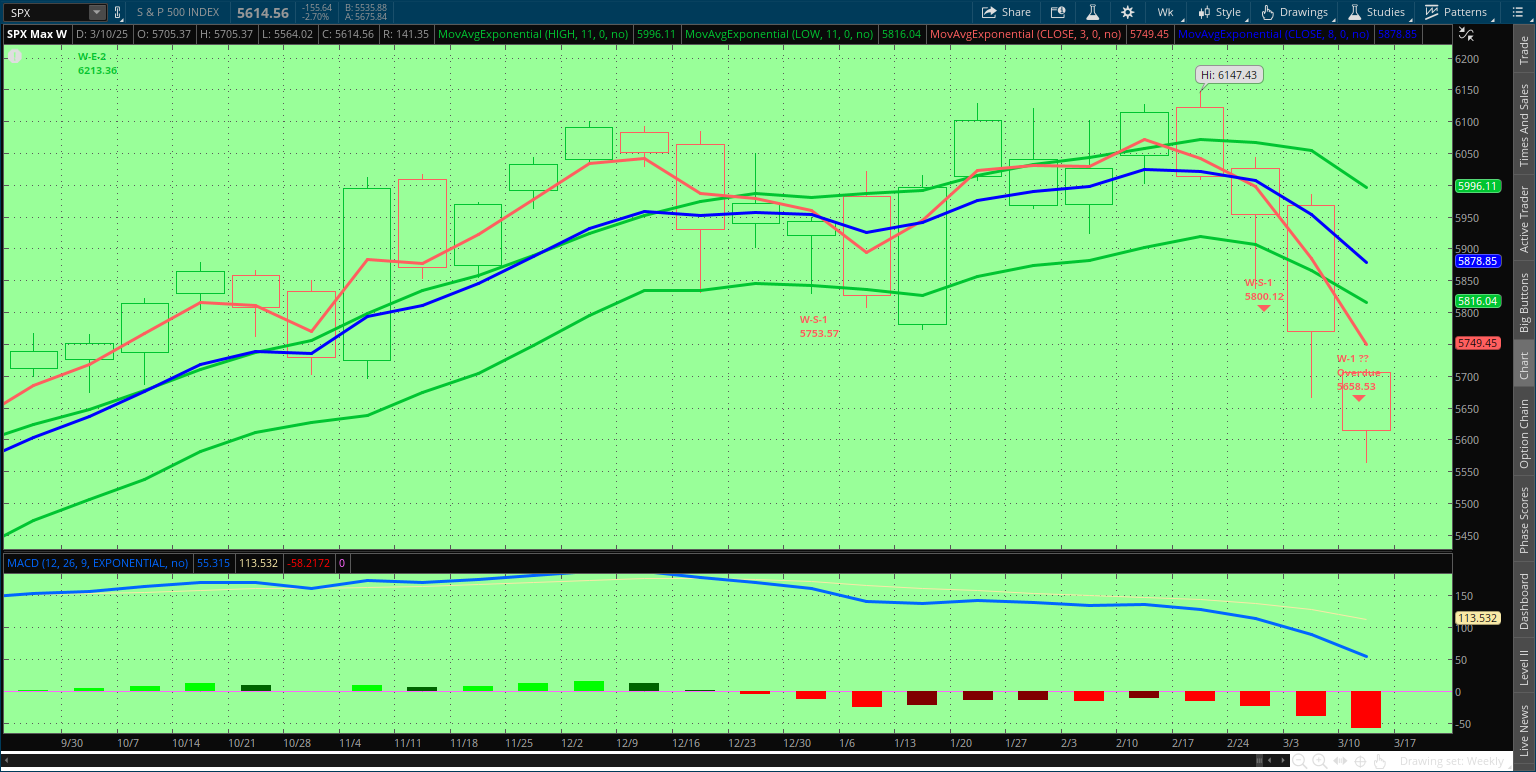Open chart settings gear
The width and height of the screenshot is (1536, 772).
(x=1128, y=12)
